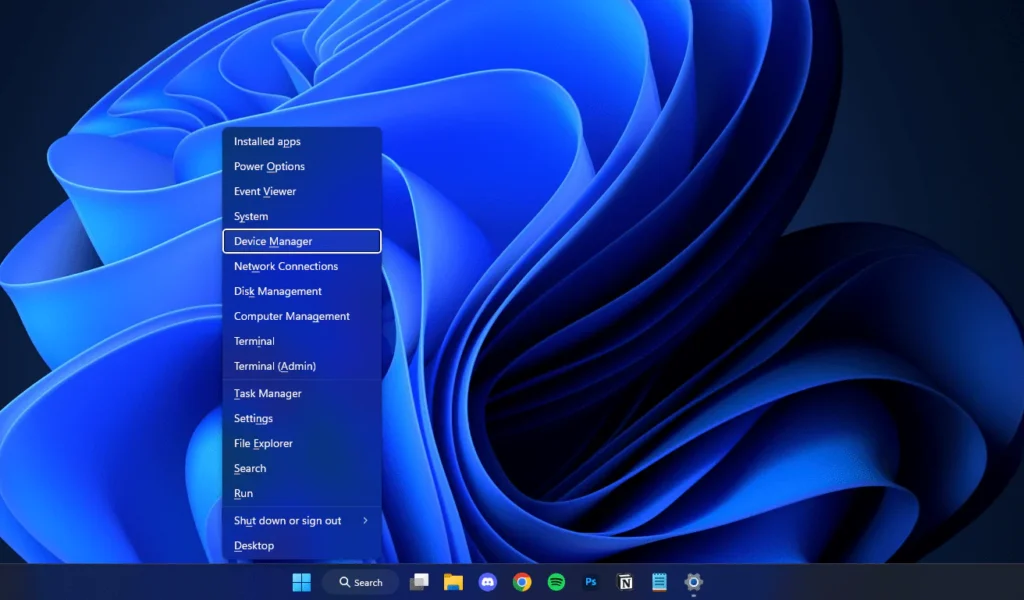
Task: Click the Settings gear taskbar icon
Action: 693,582
